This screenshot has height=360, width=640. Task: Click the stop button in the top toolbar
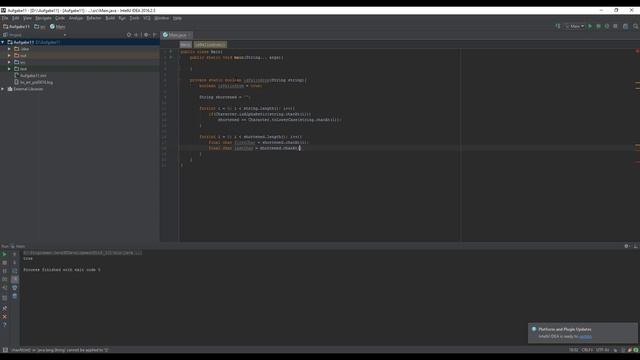click(616, 26)
